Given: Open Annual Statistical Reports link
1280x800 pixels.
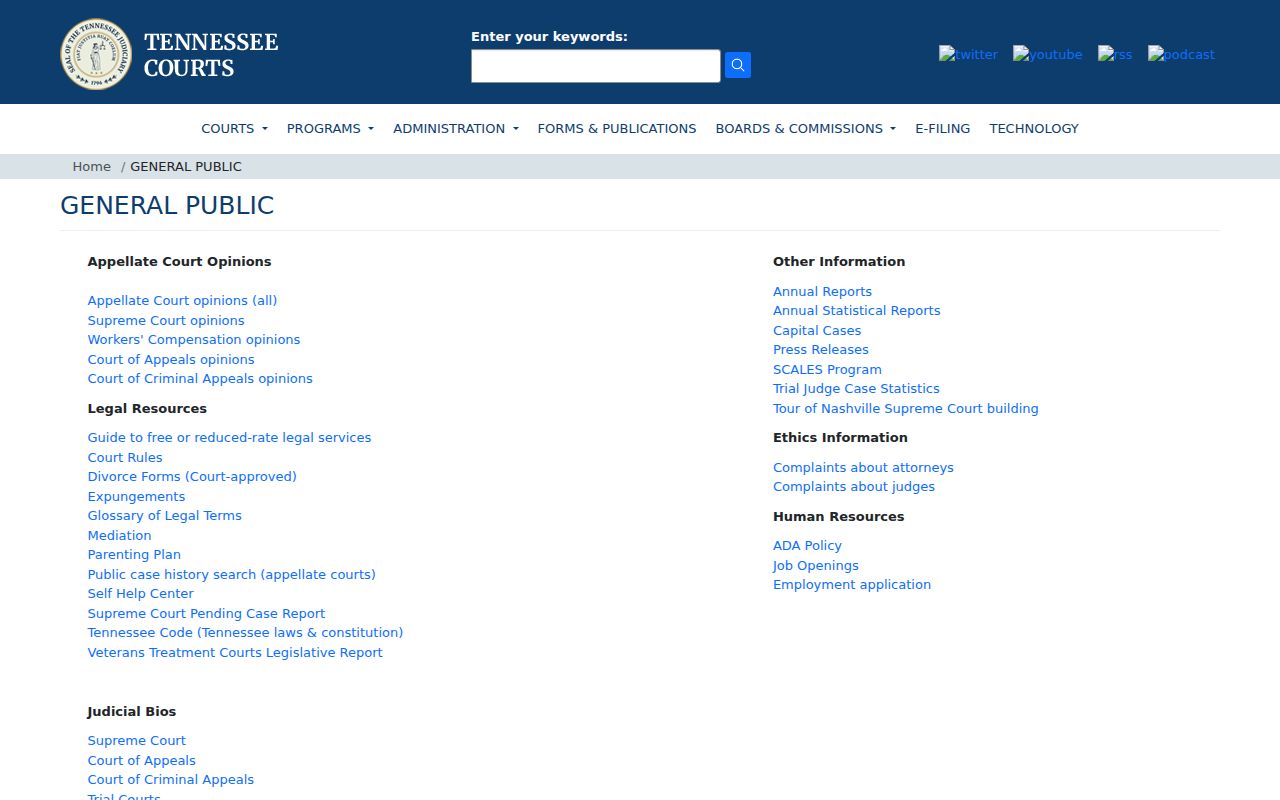Looking at the screenshot, I should pyautogui.click(x=857, y=310).
